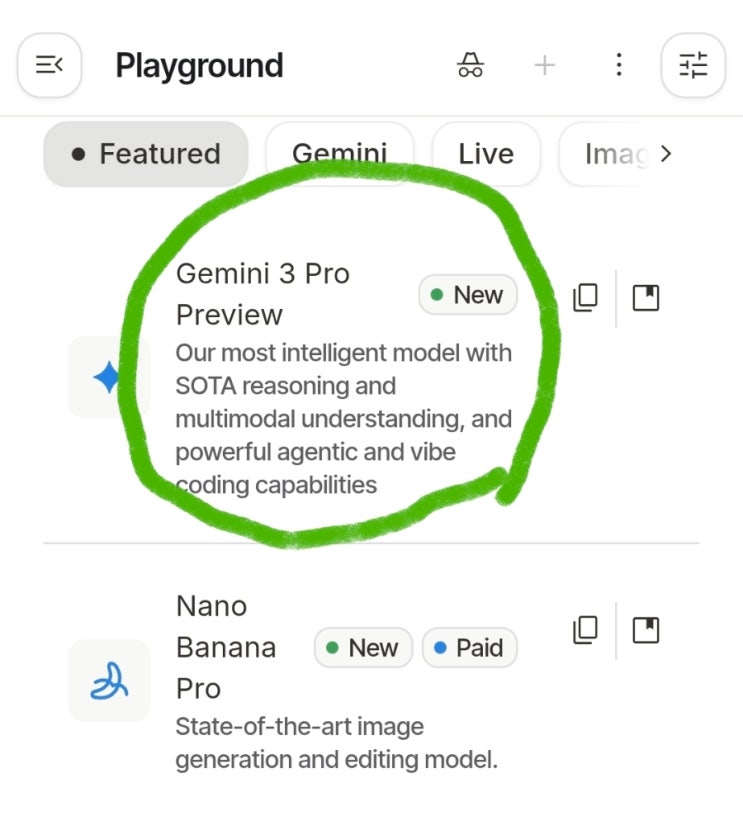This screenshot has width=743, height=821.
Task: Open Gemini 3 Pro Preview documentation icon
Action: 646,298
